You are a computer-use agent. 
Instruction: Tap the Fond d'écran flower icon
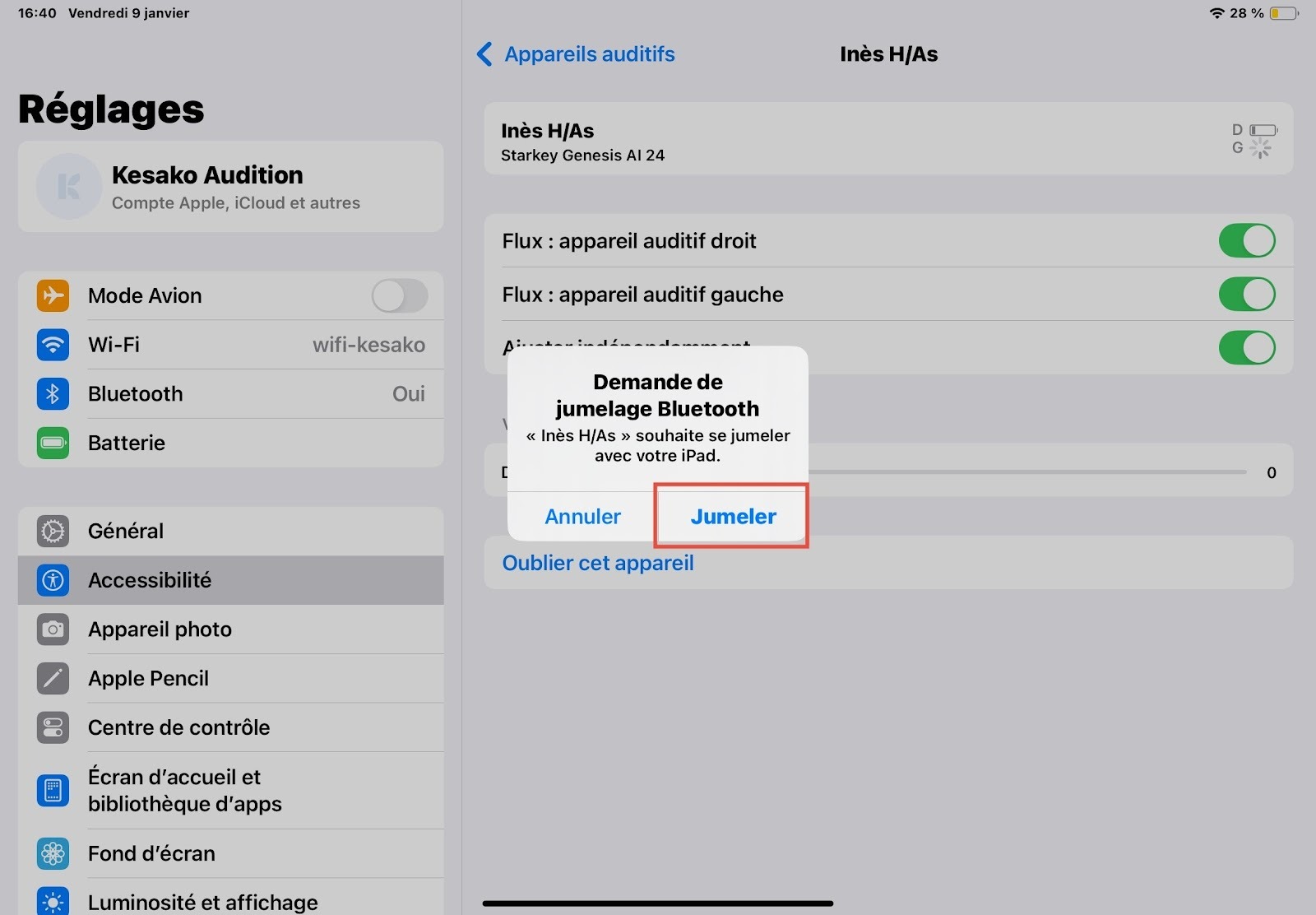coord(53,853)
